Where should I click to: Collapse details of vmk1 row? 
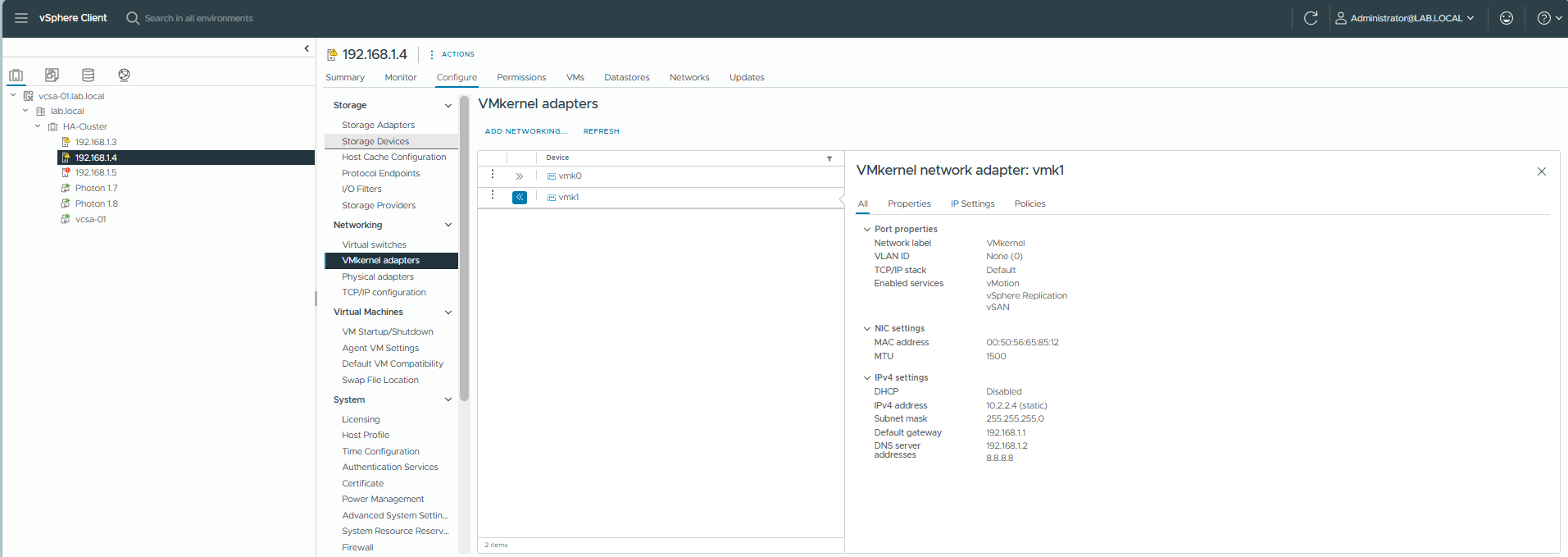pos(520,198)
